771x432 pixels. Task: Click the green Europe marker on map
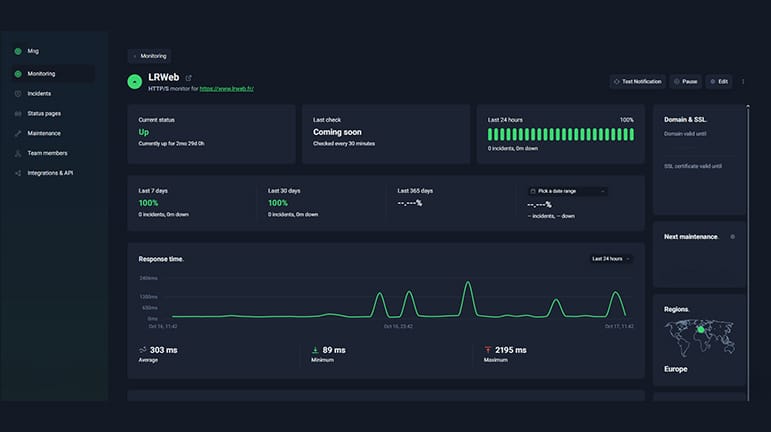tap(701, 330)
